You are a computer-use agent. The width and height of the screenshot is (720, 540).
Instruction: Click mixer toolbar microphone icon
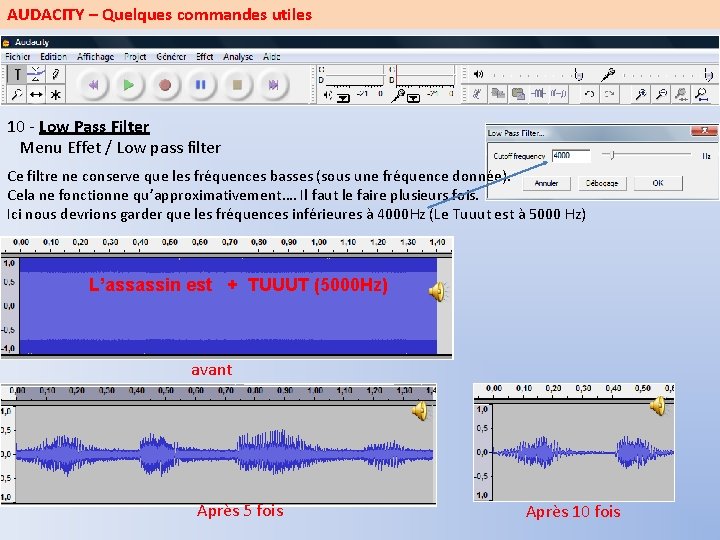click(608, 74)
